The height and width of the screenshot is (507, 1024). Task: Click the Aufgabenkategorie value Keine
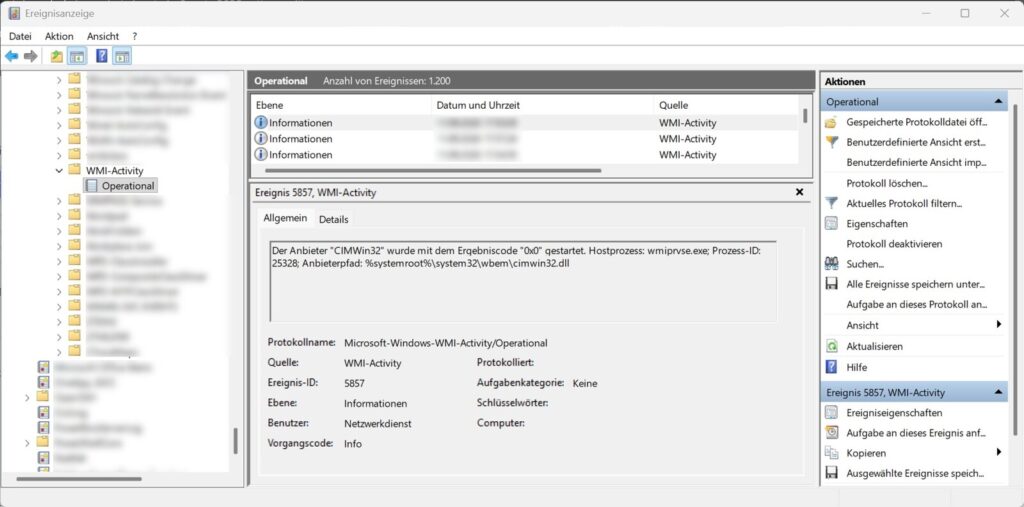coord(584,384)
